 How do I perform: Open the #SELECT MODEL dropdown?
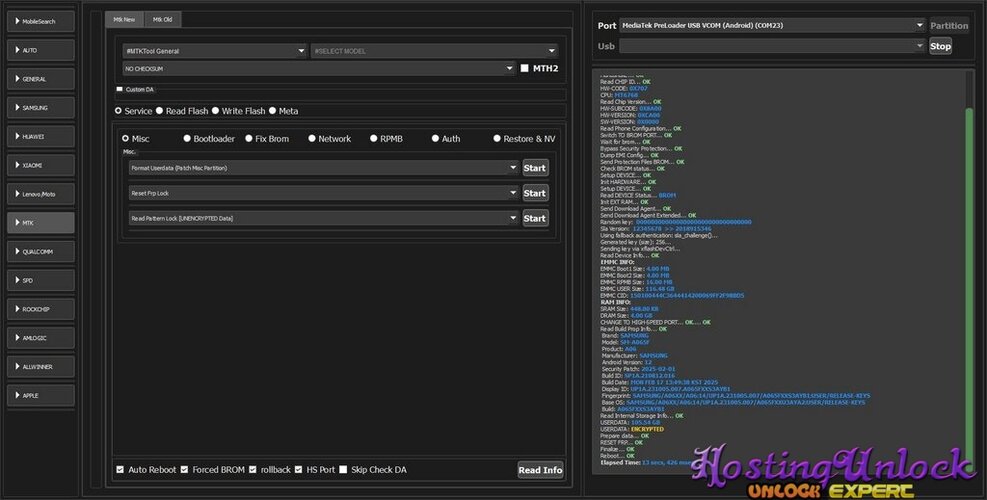[434, 51]
